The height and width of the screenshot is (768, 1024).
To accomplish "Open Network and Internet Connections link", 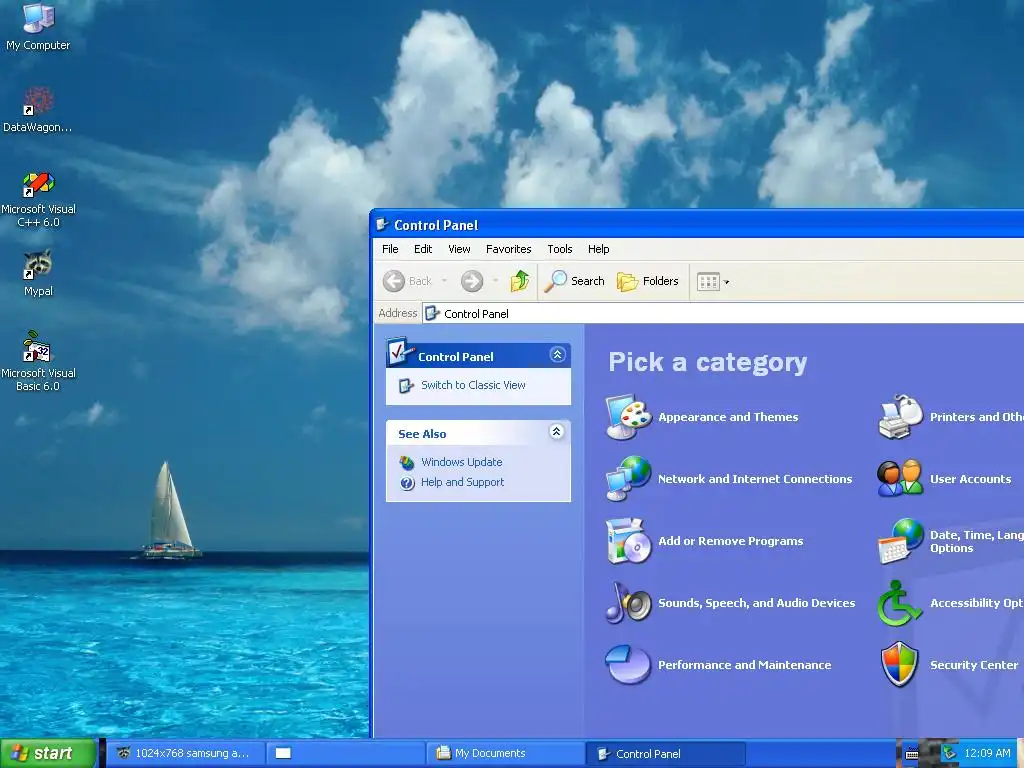I will tap(755, 479).
